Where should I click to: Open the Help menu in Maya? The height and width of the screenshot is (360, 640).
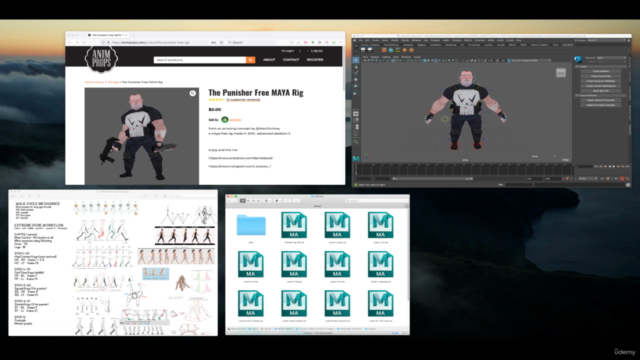point(518,40)
